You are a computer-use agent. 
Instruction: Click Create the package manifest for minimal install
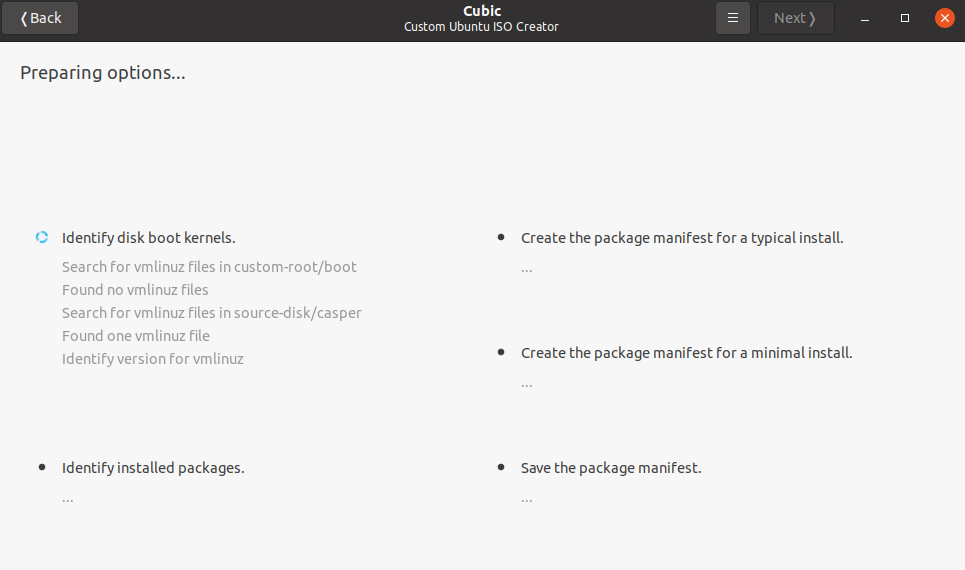pyautogui.click(x=686, y=353)
